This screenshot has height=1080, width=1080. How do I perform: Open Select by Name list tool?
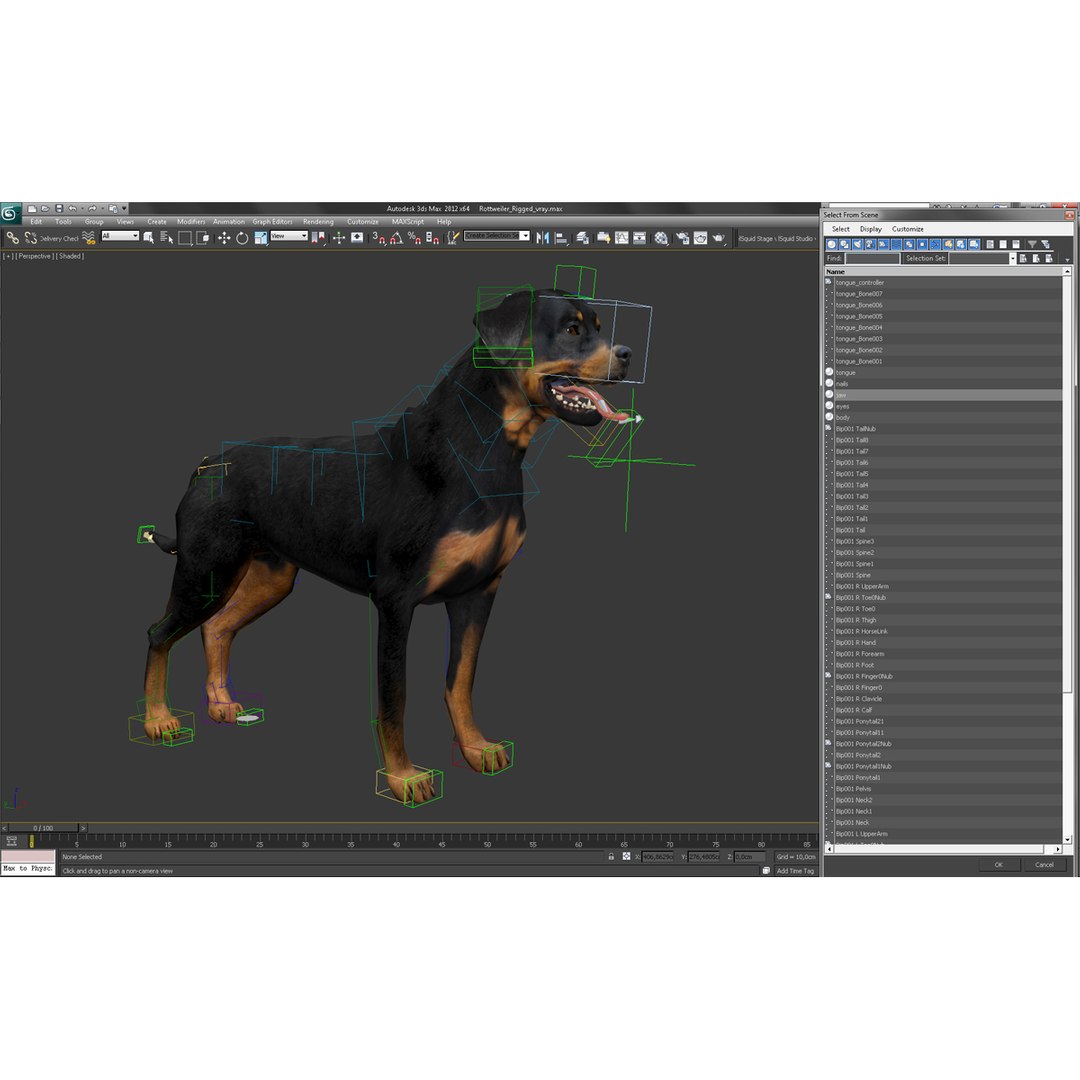(x=167, y=238)
